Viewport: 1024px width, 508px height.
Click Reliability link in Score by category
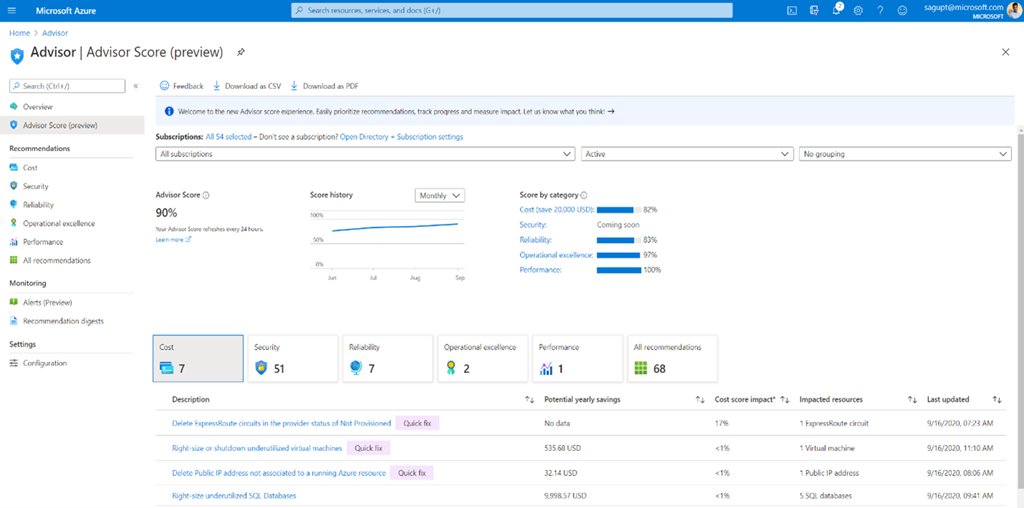(x=536, y=240)
